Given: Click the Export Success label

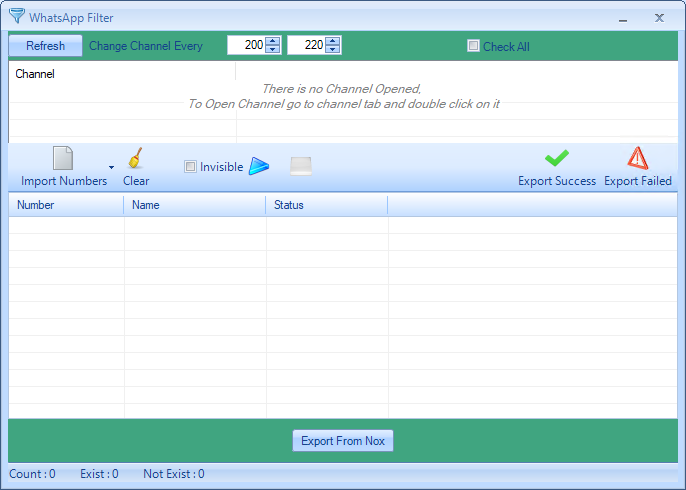Looking at the screenshot, I should (x=557, y=181).
